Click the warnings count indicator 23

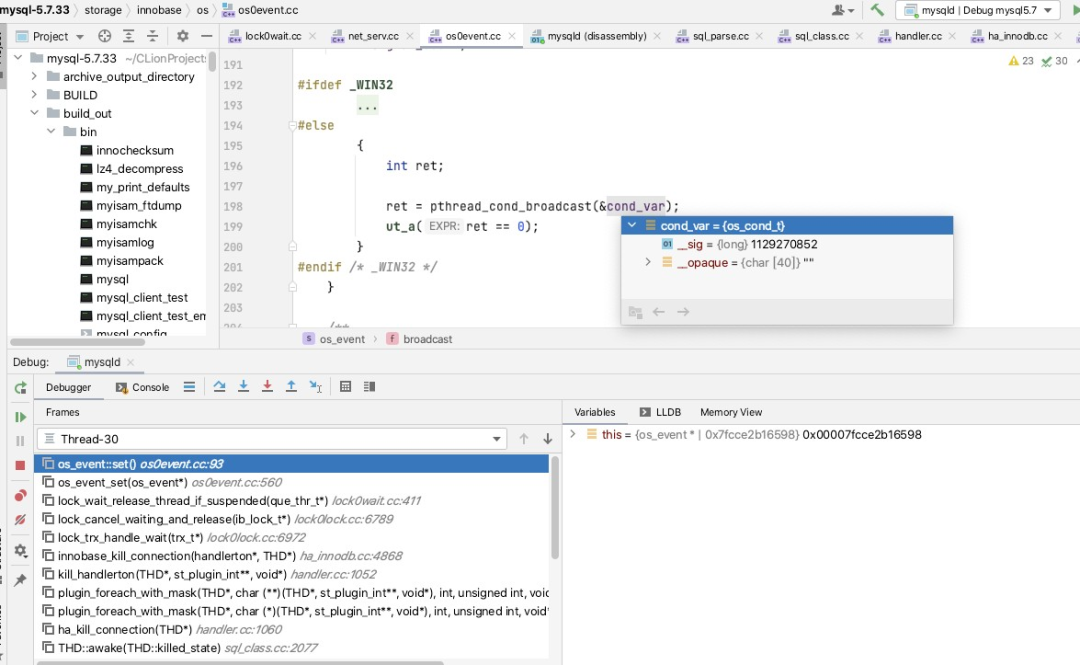click(1021, 61)
